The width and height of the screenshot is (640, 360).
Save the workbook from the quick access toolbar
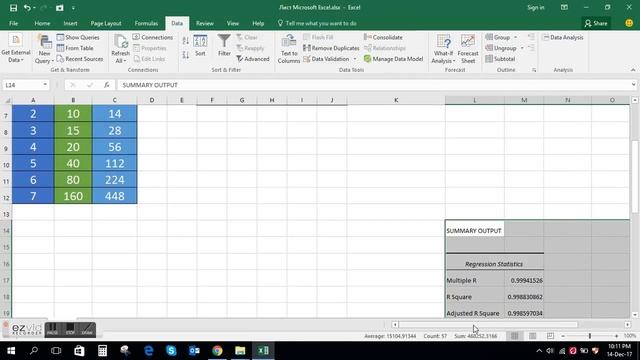coord(13,8)
